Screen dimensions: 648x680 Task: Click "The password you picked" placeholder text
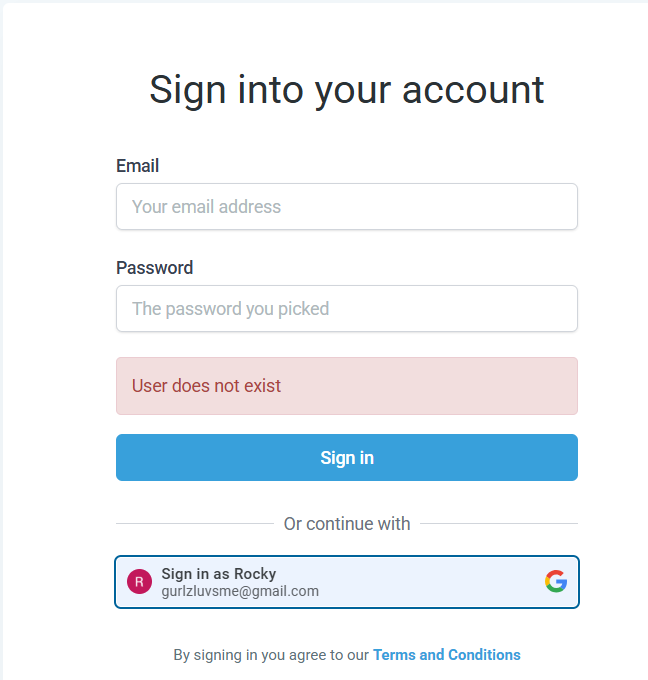(x=230, y=309)
